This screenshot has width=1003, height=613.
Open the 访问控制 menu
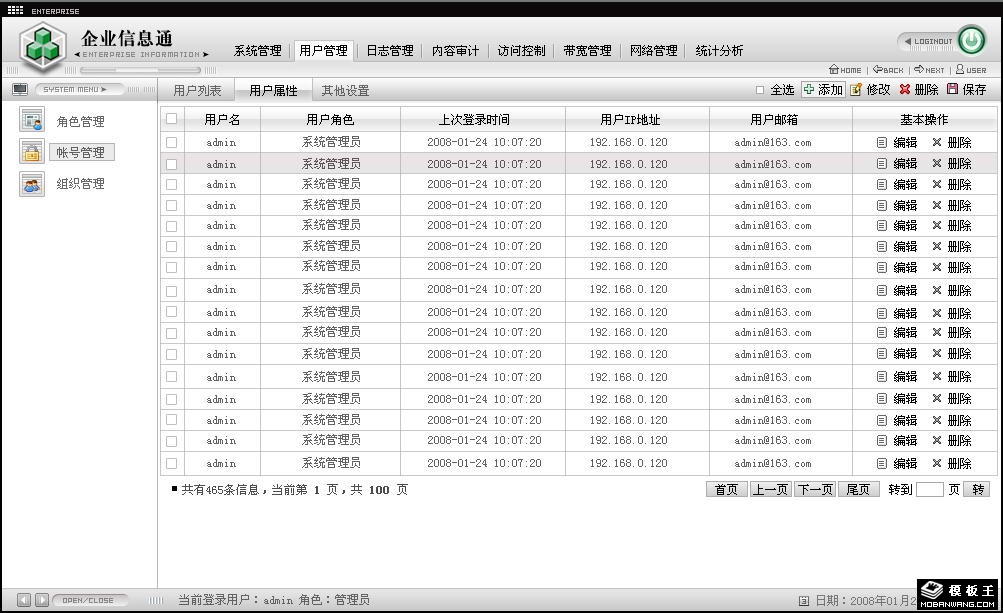coord(521,51)
